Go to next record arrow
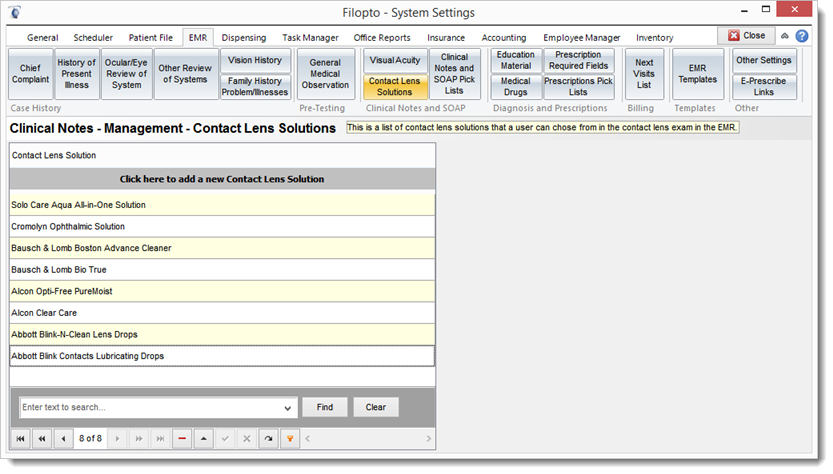Screen dimensions: 833x474 [117, 438]
